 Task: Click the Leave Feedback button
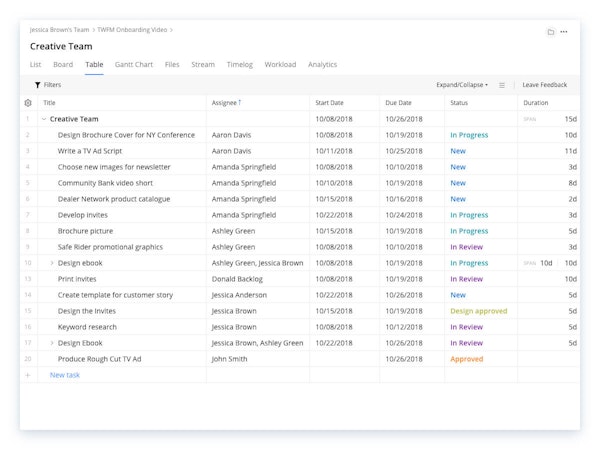[545, 85]
